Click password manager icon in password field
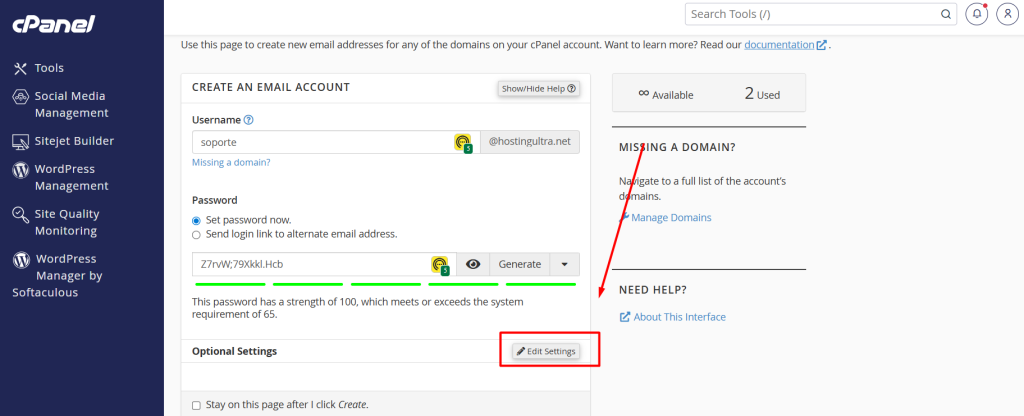 440,265
